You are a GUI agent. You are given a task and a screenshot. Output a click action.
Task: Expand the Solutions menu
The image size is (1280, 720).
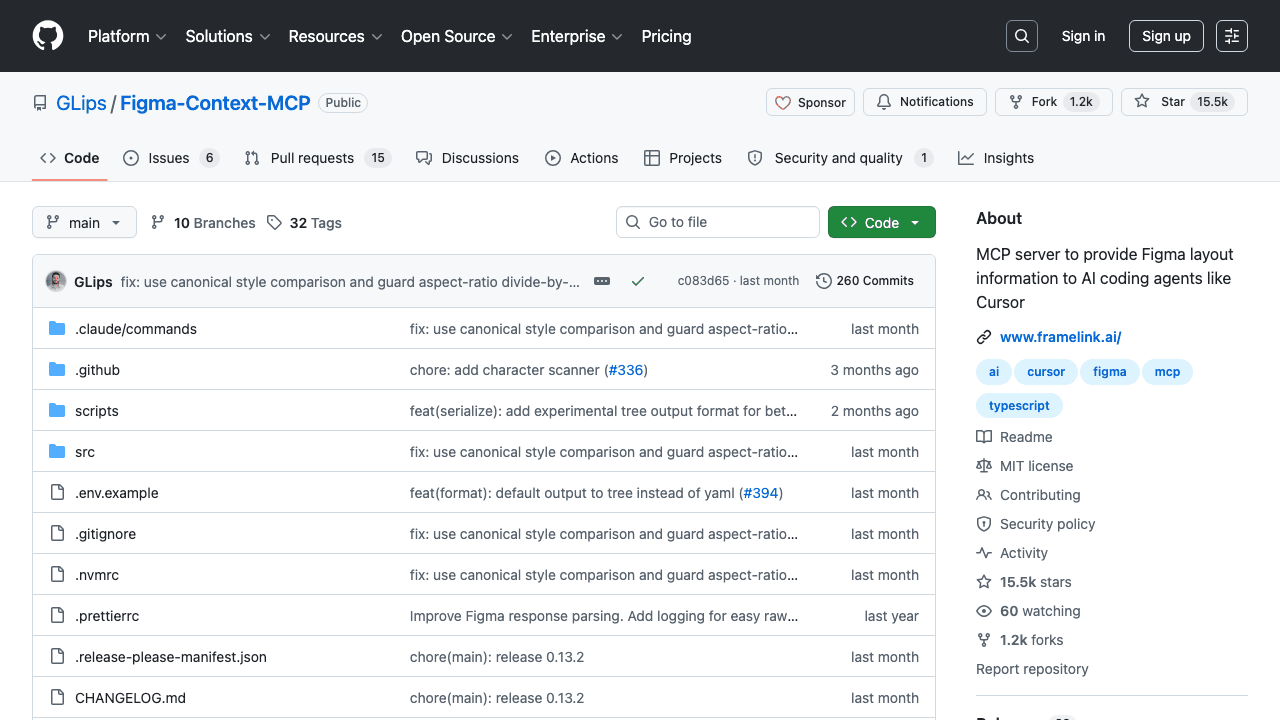(x=228, y=36)
